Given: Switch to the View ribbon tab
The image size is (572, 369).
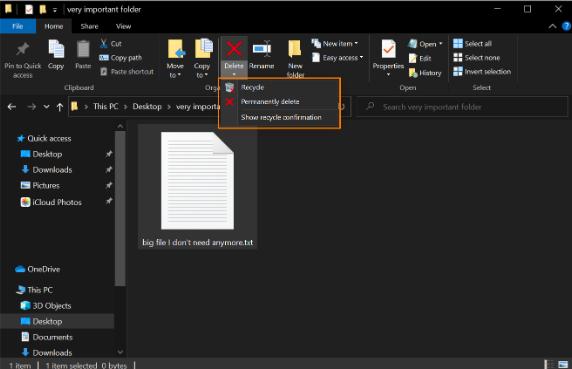Looking at the screenshot, I should pos(123,26).
